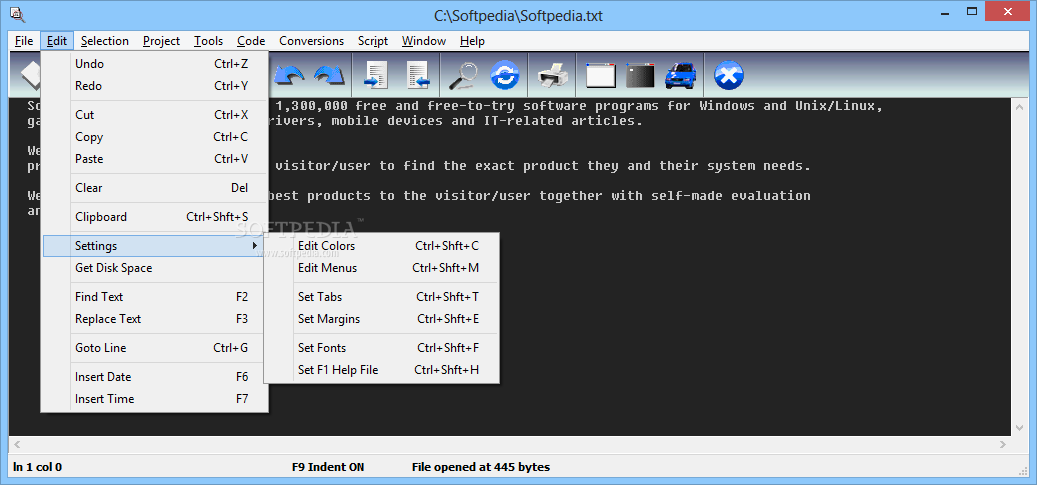Screen dimensions: 1037x485
Task: Click the outdent text toolbar icon
Action: point(418,75)
